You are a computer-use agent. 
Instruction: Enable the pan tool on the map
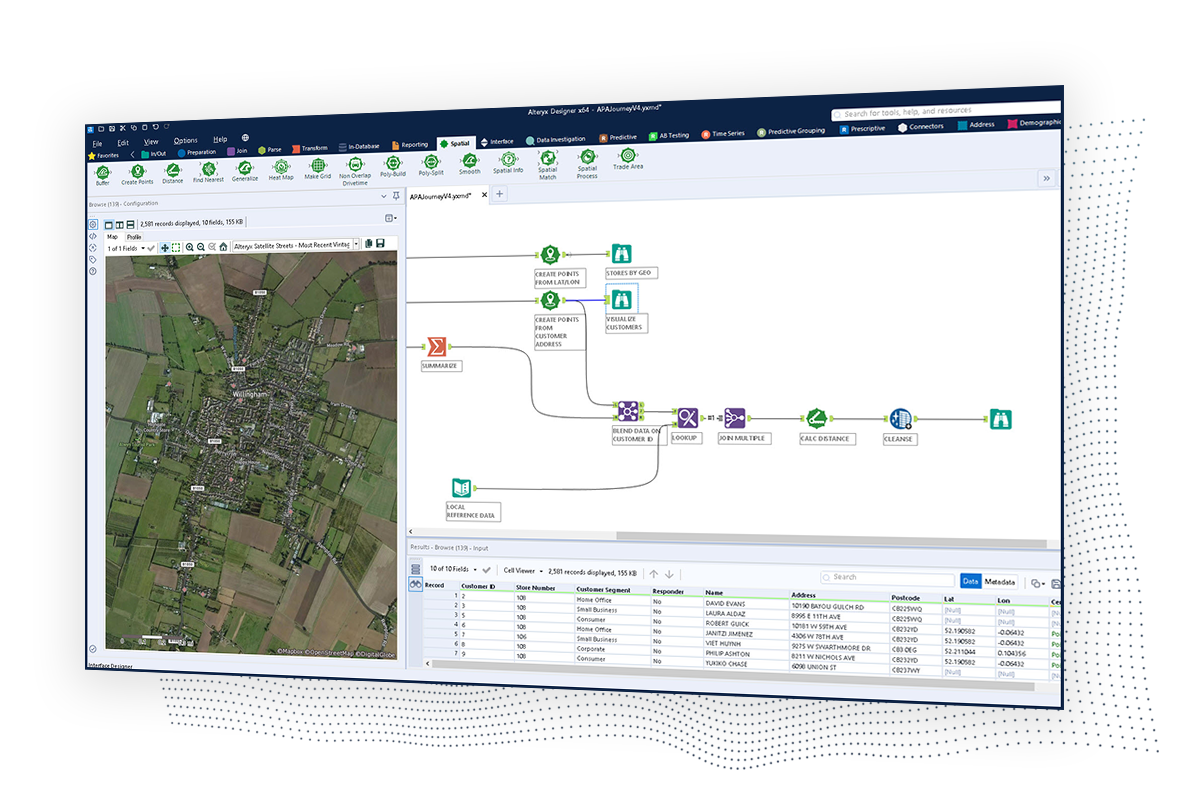point(165,247)
